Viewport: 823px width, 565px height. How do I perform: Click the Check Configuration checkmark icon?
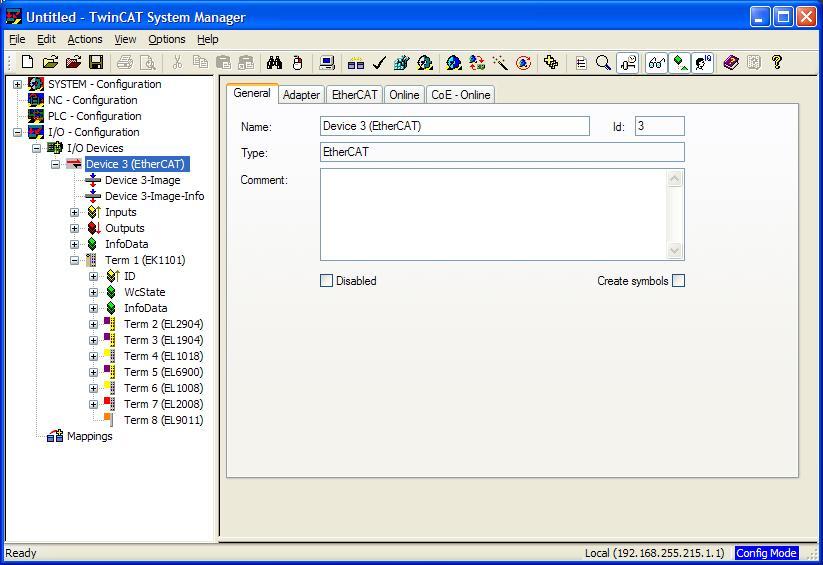pos(378,63)
